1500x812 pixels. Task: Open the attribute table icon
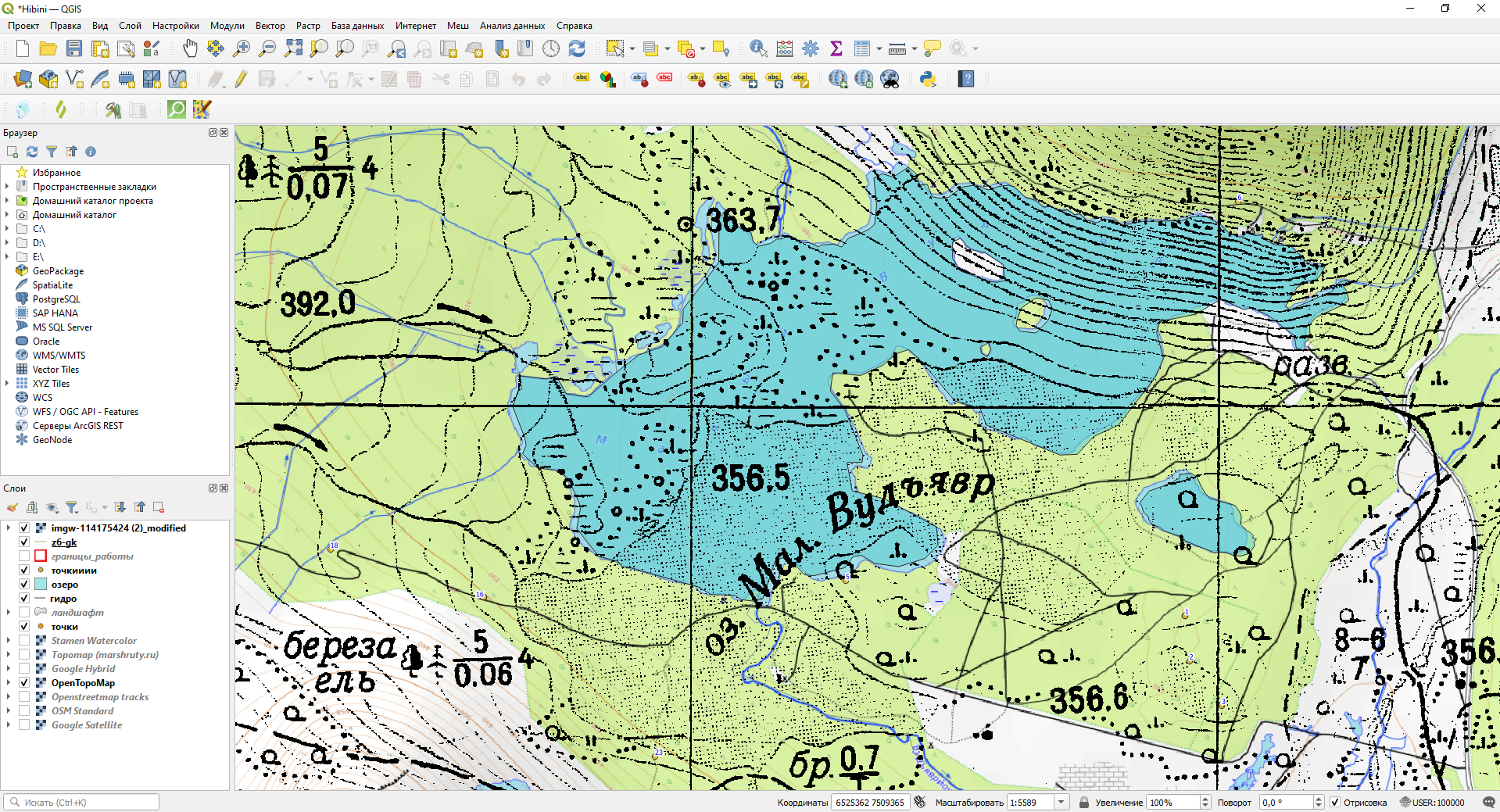click(862, 48)
